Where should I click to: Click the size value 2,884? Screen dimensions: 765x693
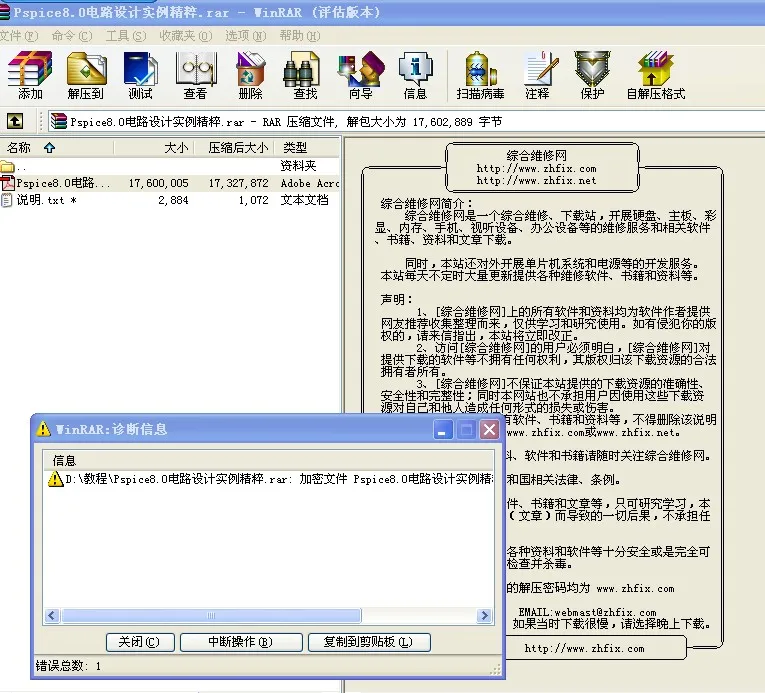pyautogui.click(x=173, y=200)
